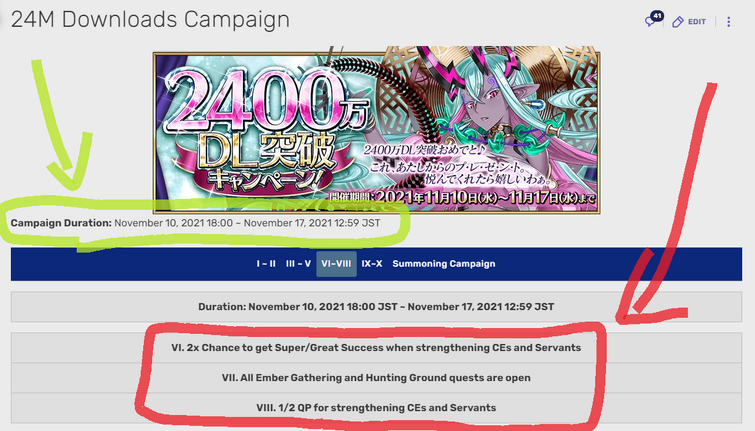Screen dimensions: 755x431
Task: Click the 24M Downloads Campaign page title
Action: (150, 20)
